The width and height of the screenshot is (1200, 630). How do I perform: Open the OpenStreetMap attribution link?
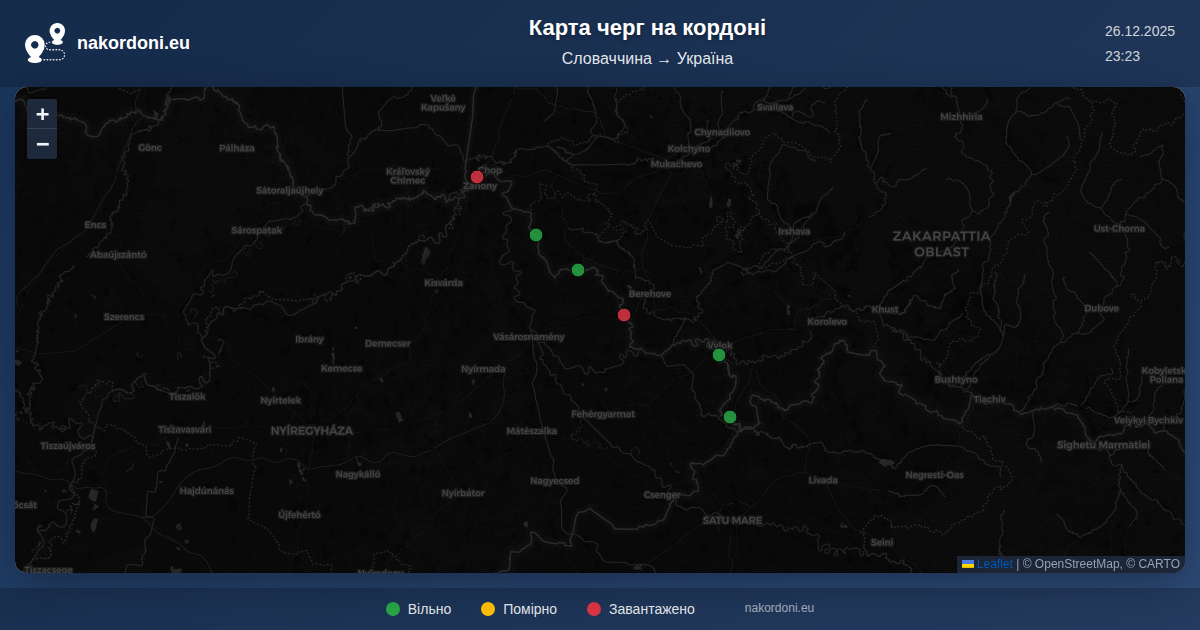point(1077,564)
